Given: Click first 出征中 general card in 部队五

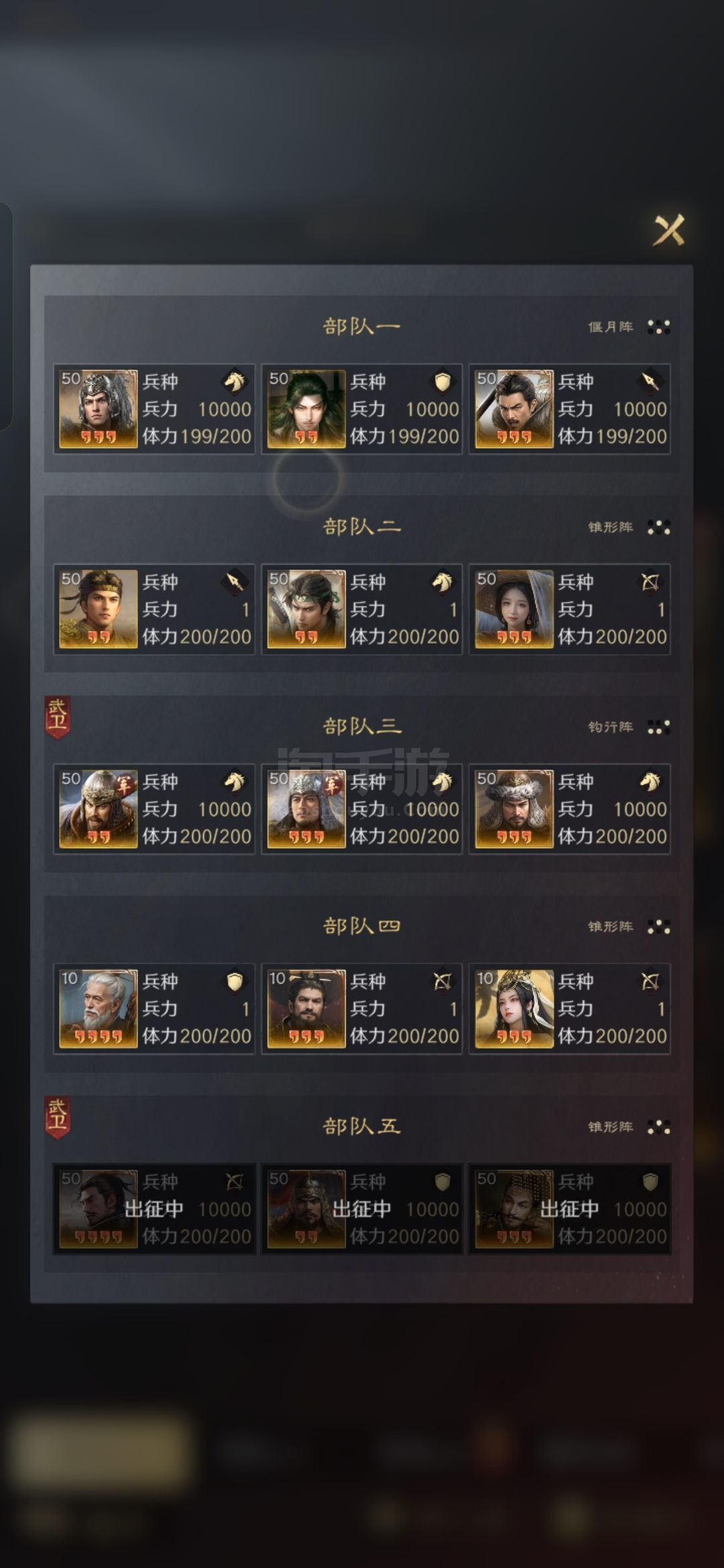Looking at the screenshot, I should pyautogui.click(x=154, y=1209).
